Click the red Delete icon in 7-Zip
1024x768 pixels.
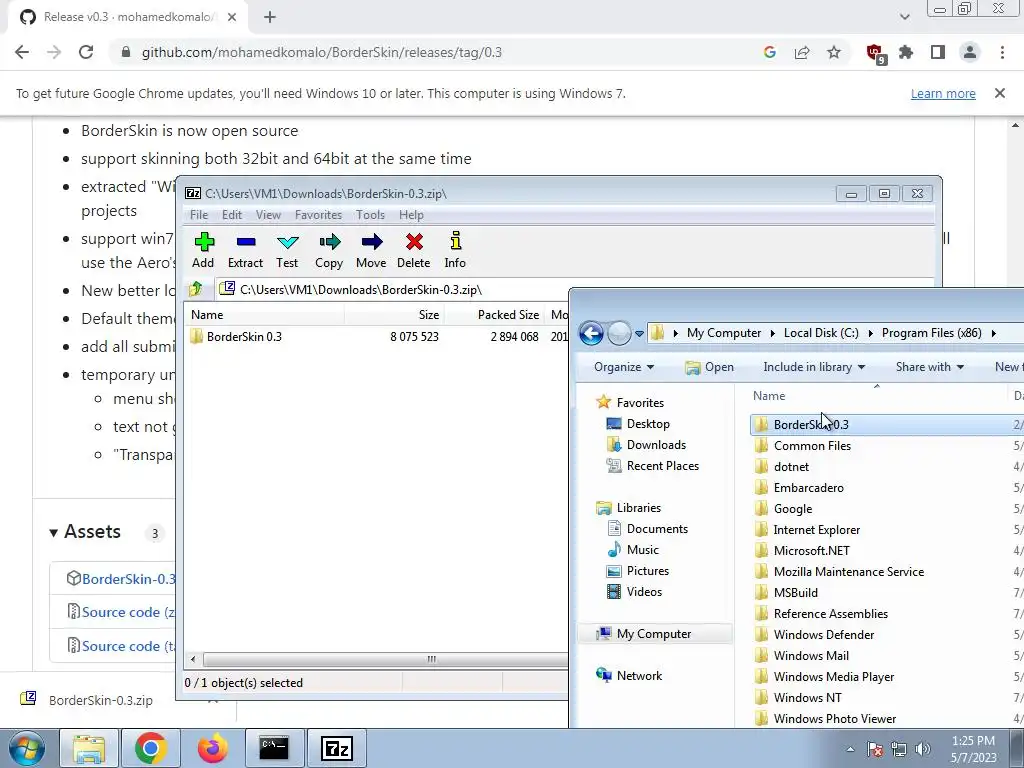[x=413, y=250]
